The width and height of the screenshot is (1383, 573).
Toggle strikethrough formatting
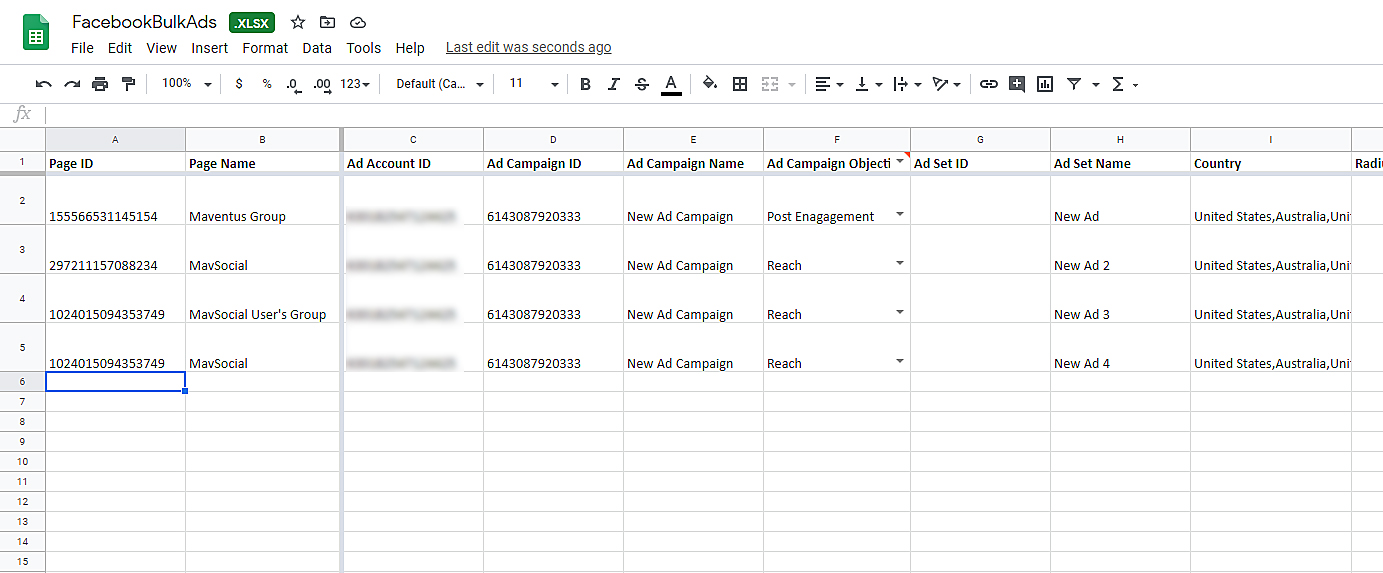[642, 84]
